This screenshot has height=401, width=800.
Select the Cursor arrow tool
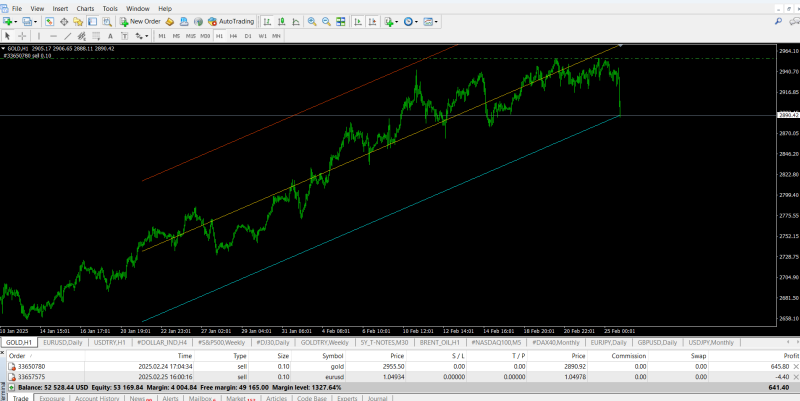(x=8, y=36)
